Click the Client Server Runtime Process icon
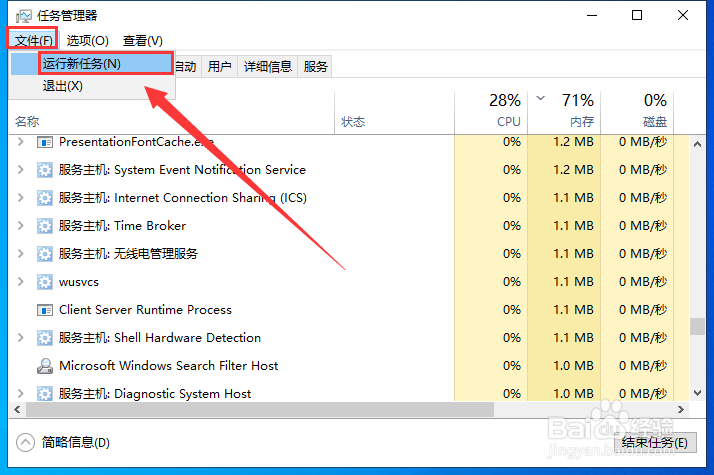This screenshot has width=714, height=475. [x=45, y=310]
